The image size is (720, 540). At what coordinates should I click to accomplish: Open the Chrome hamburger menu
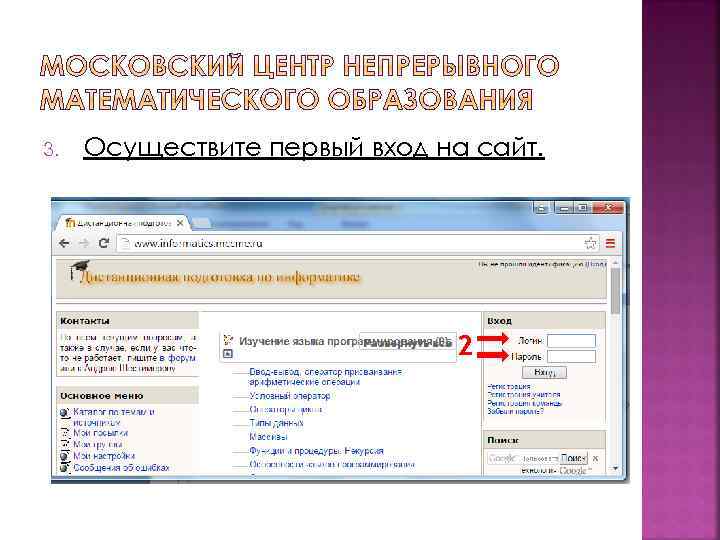coord(610,243)
